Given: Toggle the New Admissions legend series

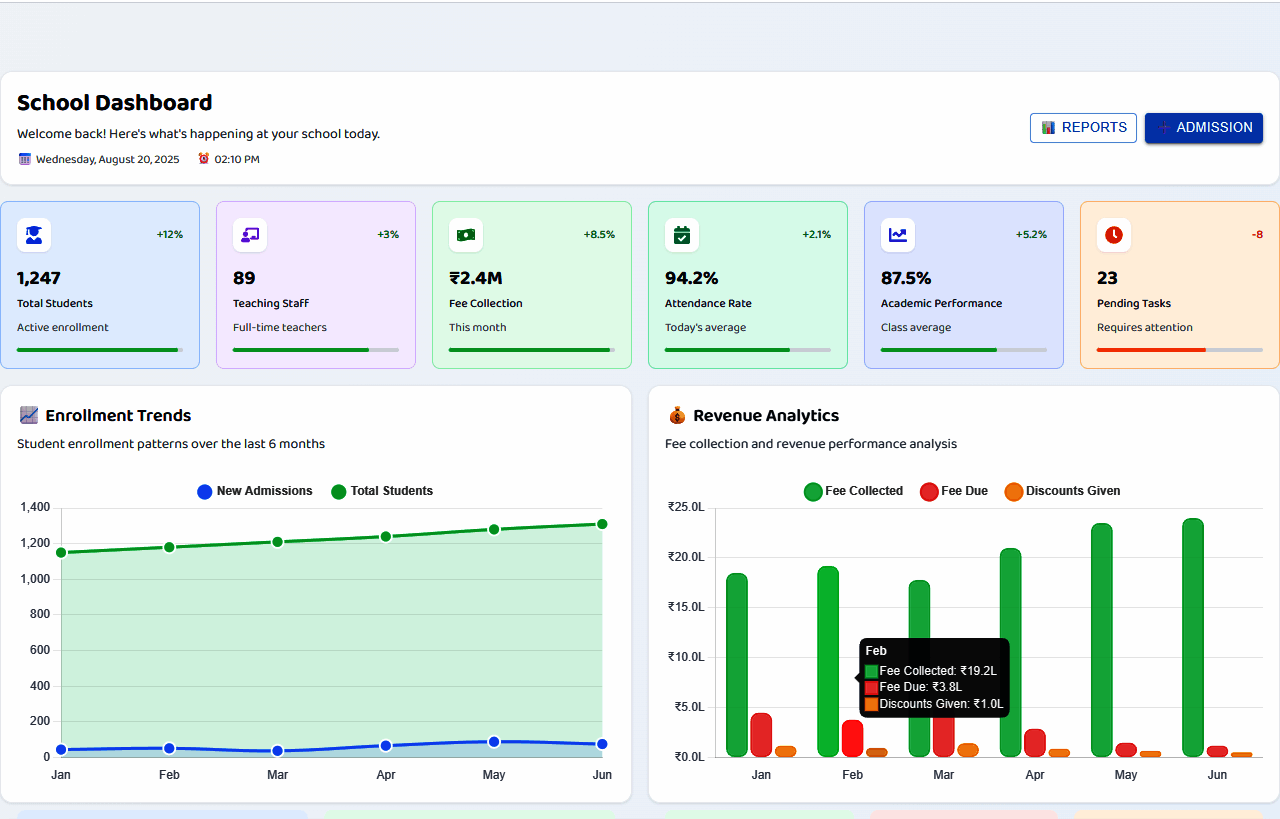Looking at the screenshot, I should tap(254, 491).
